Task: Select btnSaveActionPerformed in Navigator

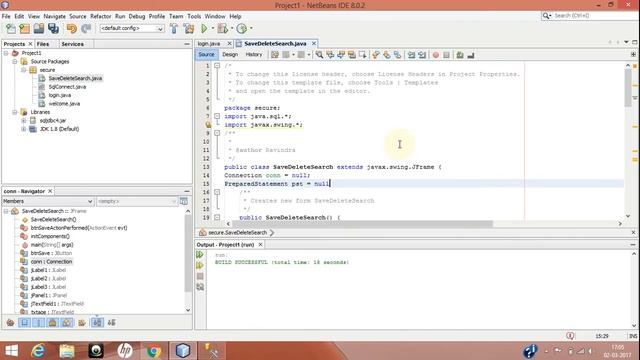Action: pos(79,228)
